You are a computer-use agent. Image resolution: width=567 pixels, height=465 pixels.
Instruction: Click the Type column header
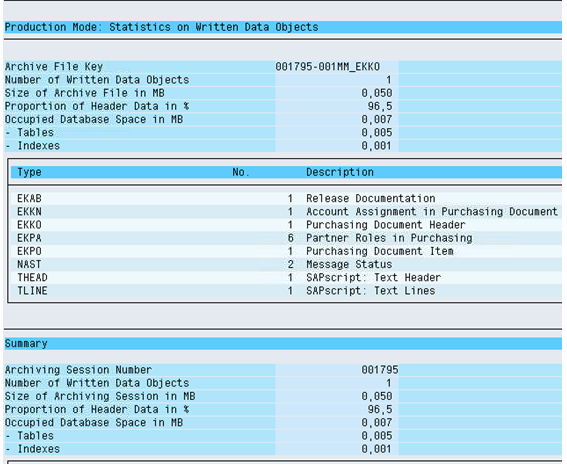tap(29, 172)
